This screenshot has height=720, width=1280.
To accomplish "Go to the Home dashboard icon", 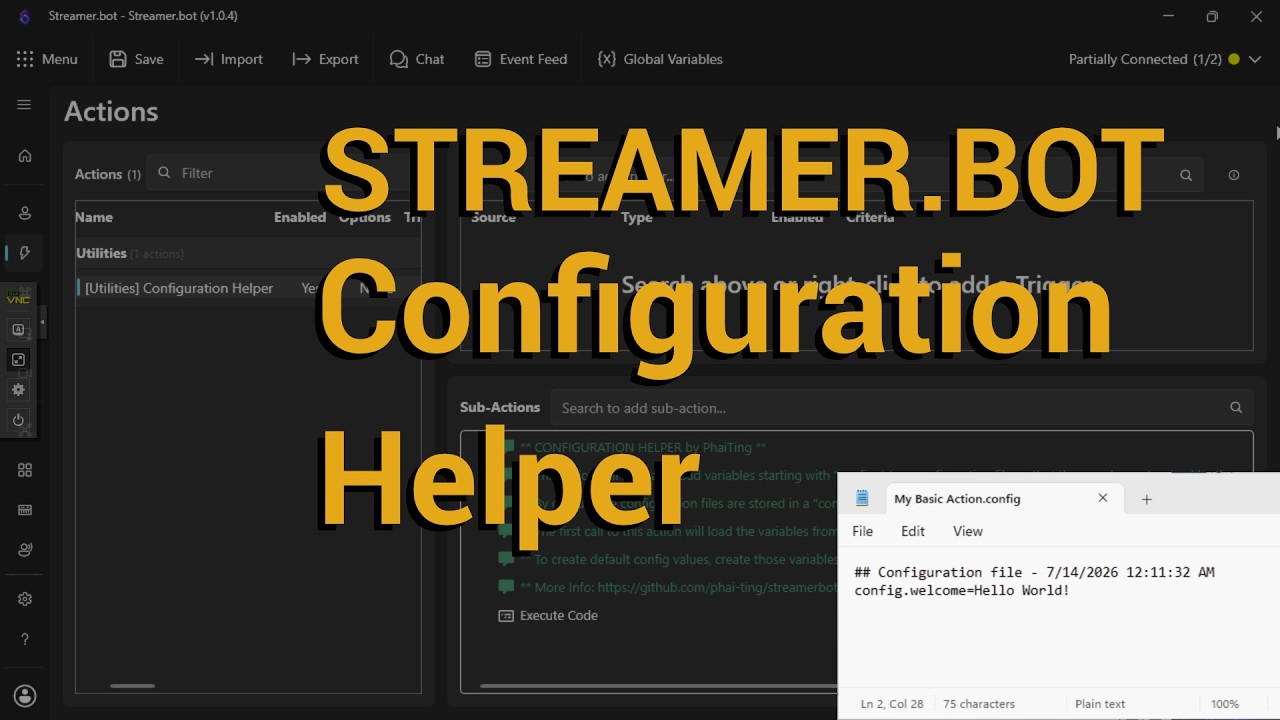I will point(25,156).
